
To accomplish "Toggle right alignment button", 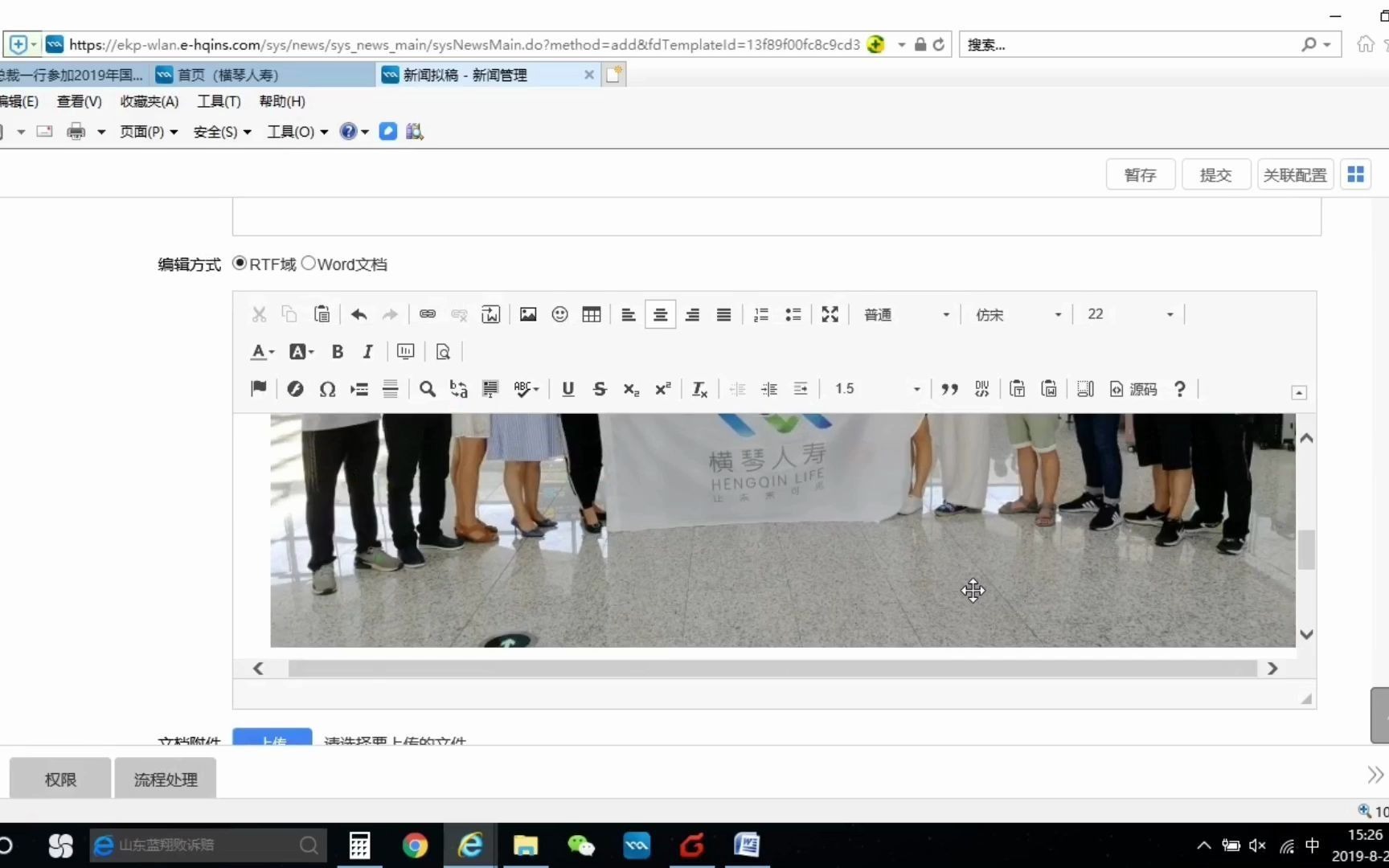I will tap(692, 314).
